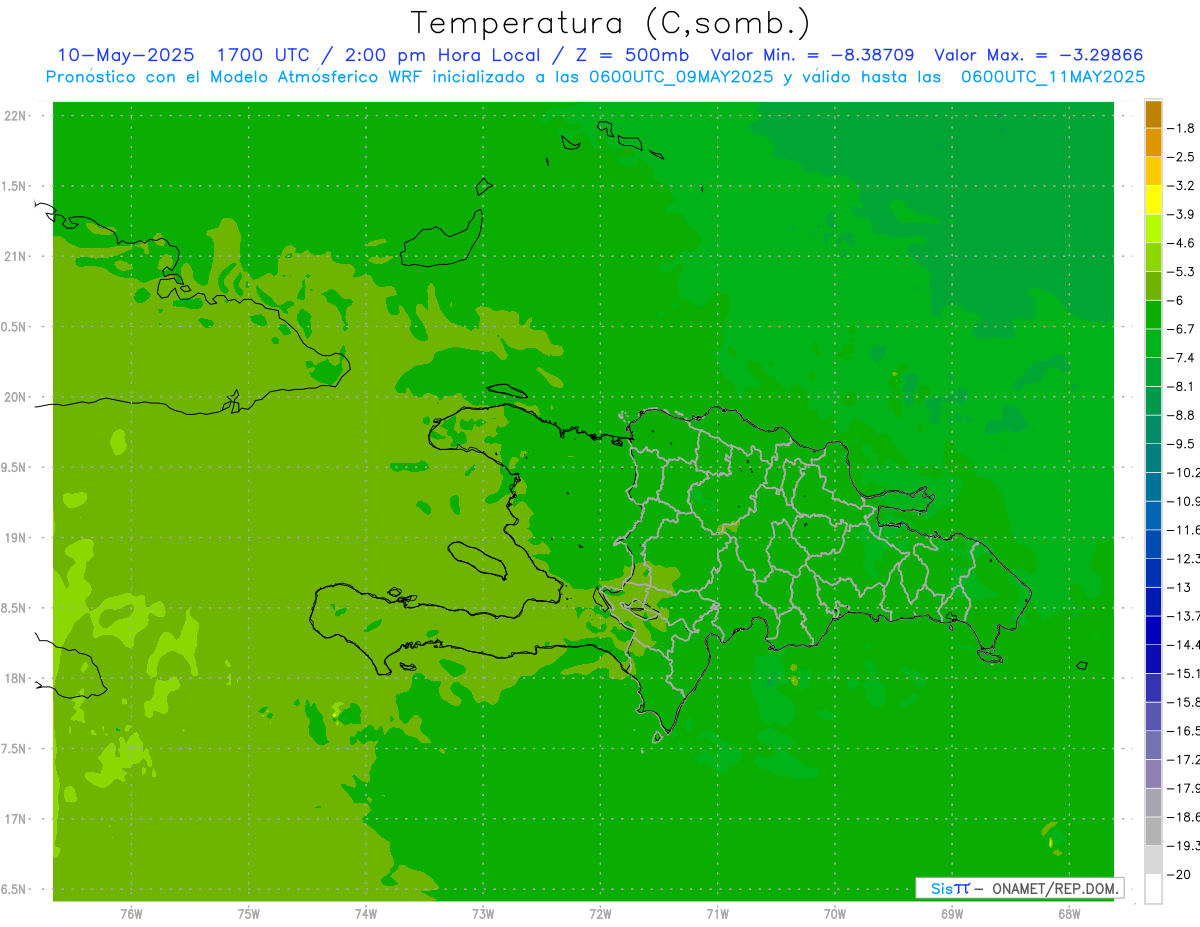The width and height of the screenshot is (1200, 927).
Task: Click the color bar label "-4.6"
Action: (1182, 243)
